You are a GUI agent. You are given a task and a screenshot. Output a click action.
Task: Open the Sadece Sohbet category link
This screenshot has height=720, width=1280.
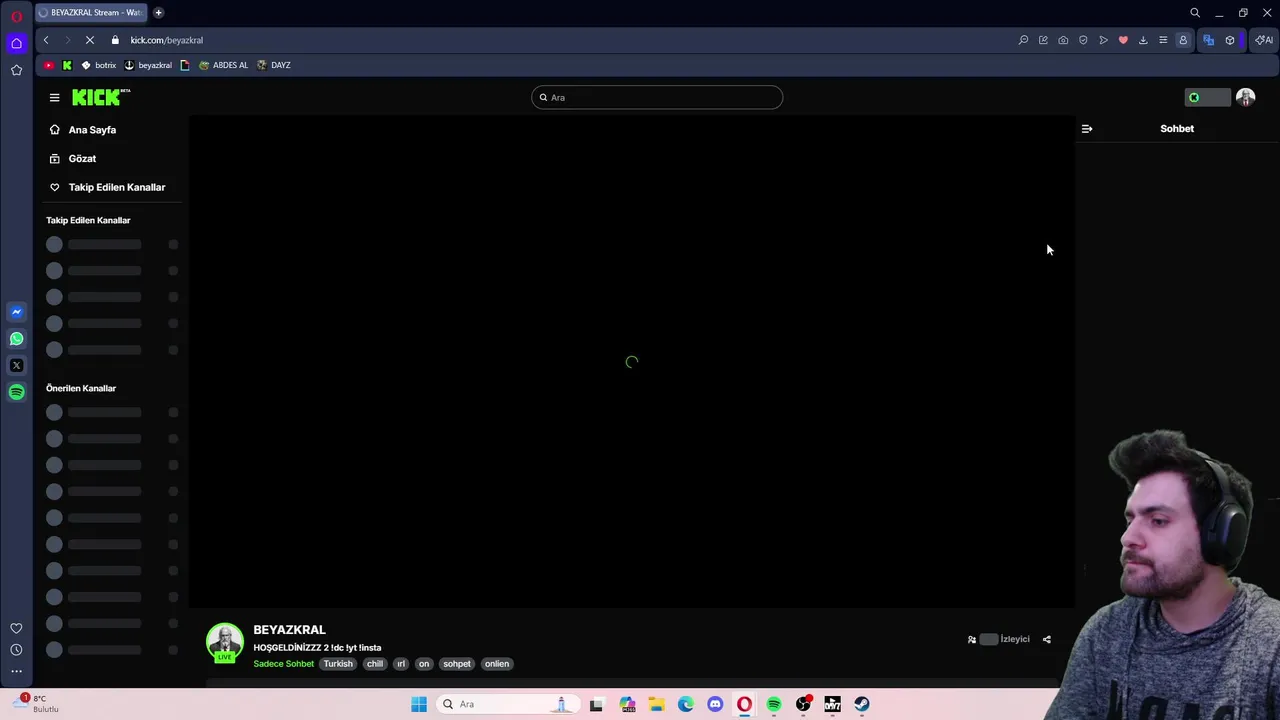tap(283, 664)
